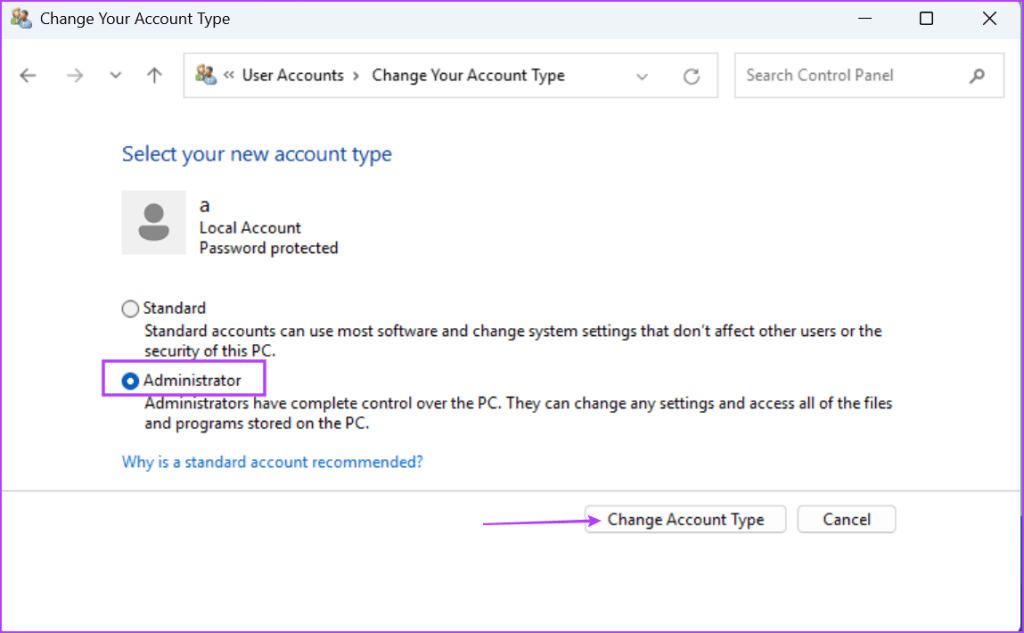Go up one level with Up arrow
The image size is (1024, 633).
(153, 76)
